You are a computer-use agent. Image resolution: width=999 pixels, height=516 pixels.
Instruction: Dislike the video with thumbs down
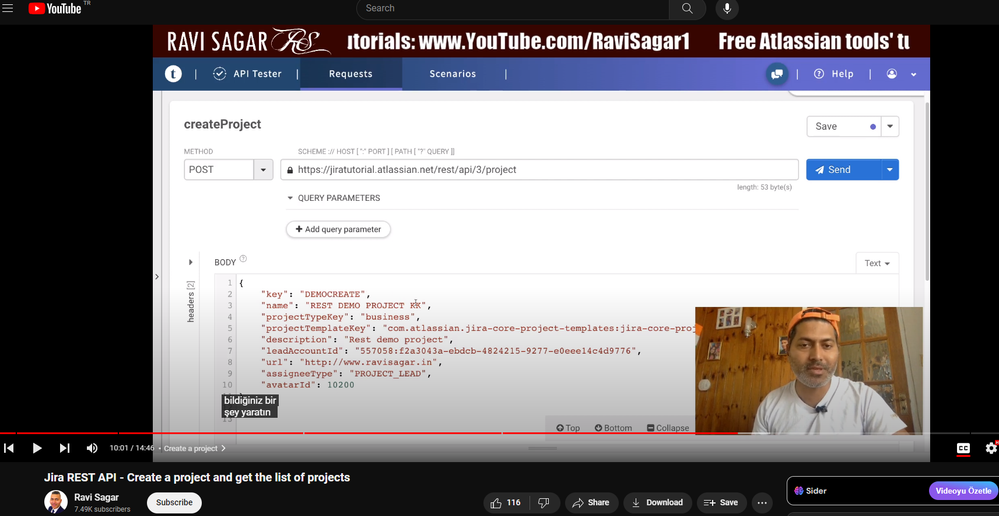(543, 503)
